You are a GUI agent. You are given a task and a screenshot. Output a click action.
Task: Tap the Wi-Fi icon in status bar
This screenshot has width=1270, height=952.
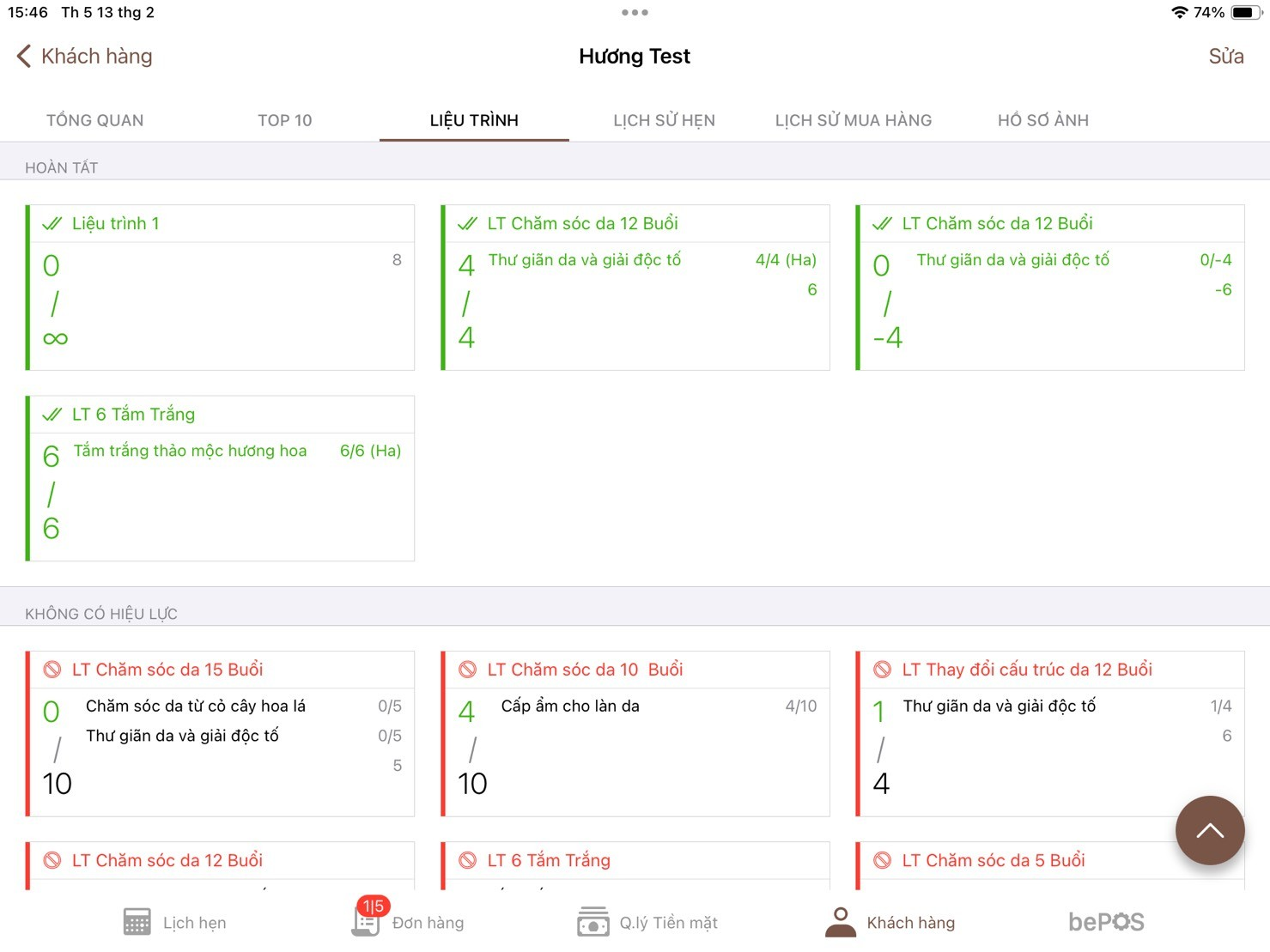pyautogui.click(x=1179, y=12)
